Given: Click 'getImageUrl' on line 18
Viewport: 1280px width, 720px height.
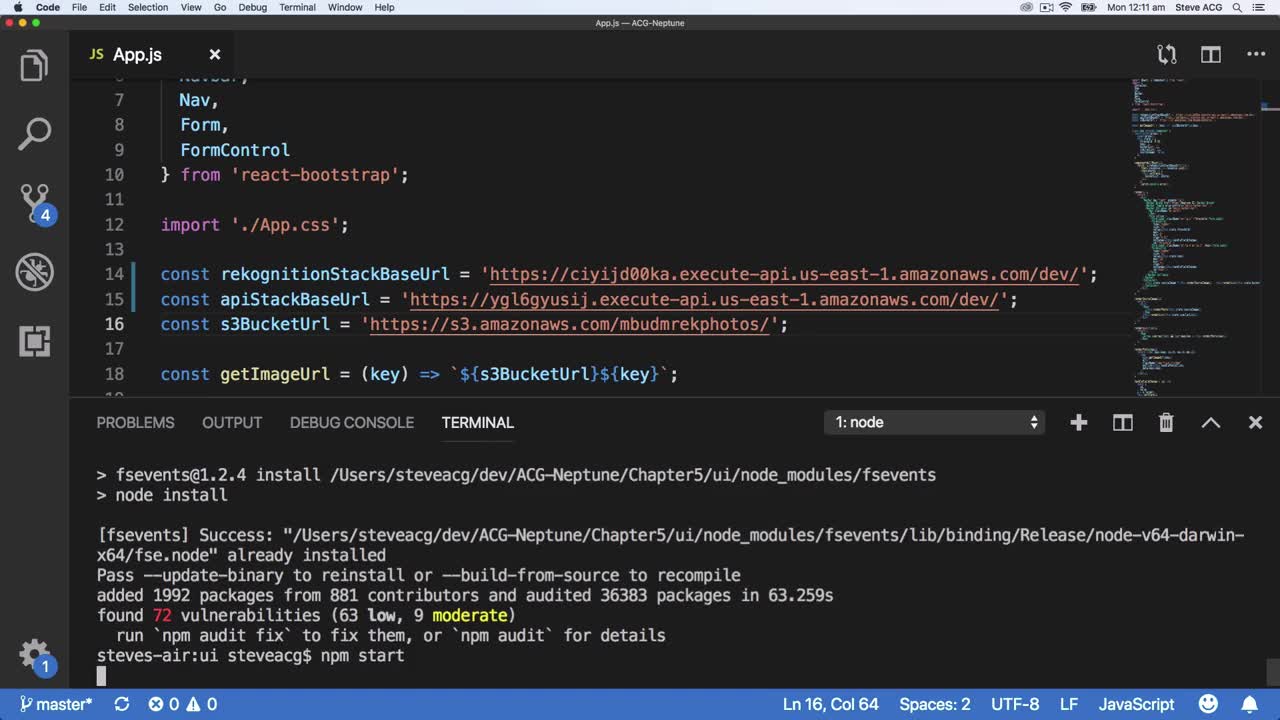Looking at the screenshot, I should [275, 375].
